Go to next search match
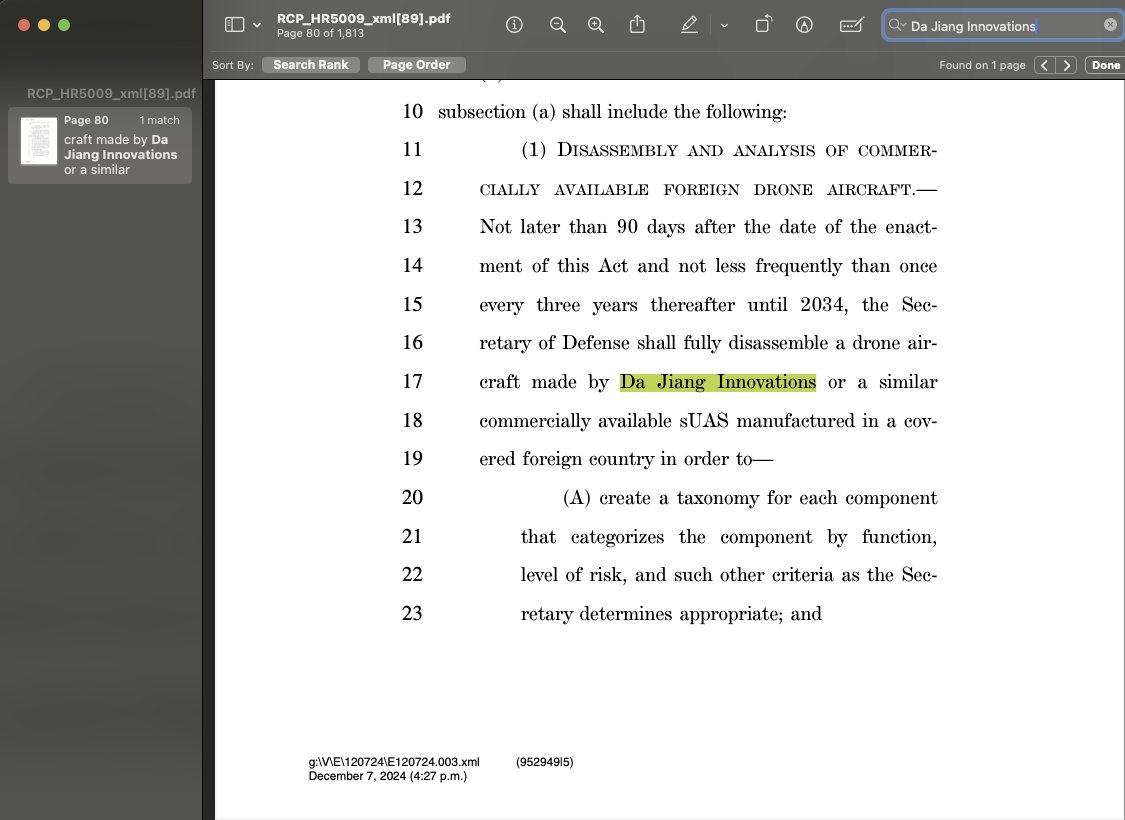Viewport: 1125px width, 820px height. tap(1067, 65)
